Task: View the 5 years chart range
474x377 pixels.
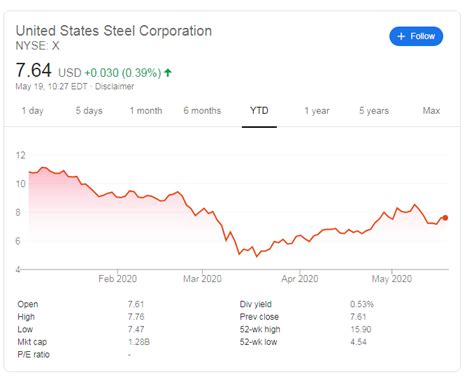Action: coord(374,111)
